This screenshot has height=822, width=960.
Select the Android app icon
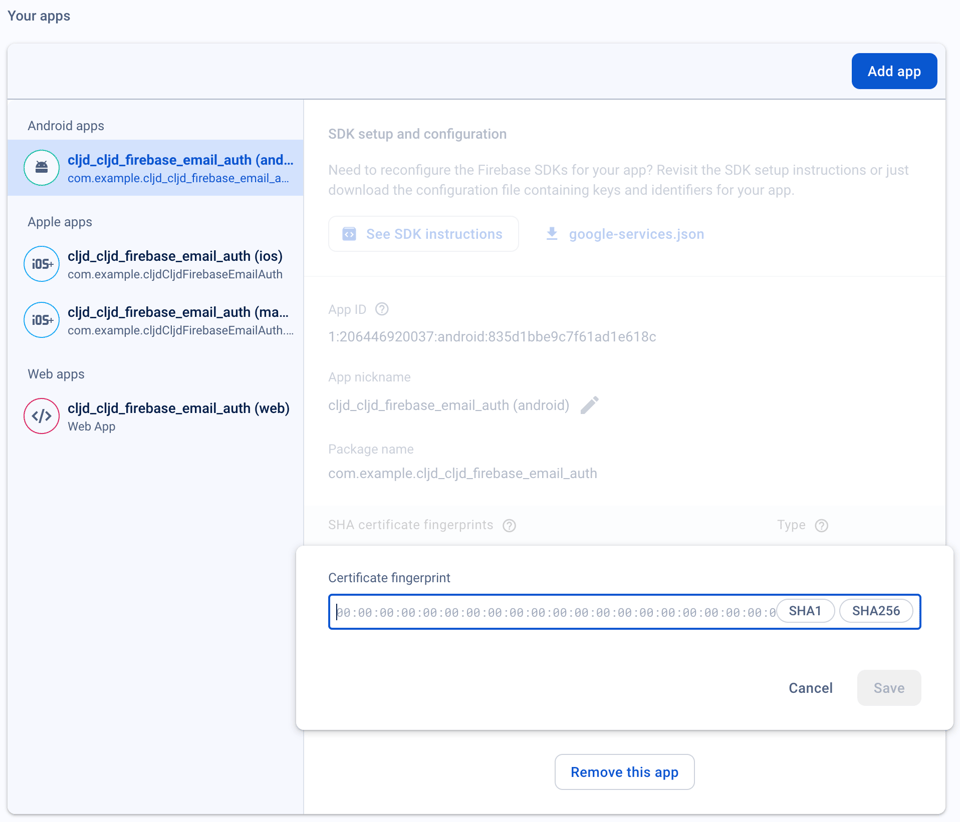pyautogui.click(x=41, y=167)
